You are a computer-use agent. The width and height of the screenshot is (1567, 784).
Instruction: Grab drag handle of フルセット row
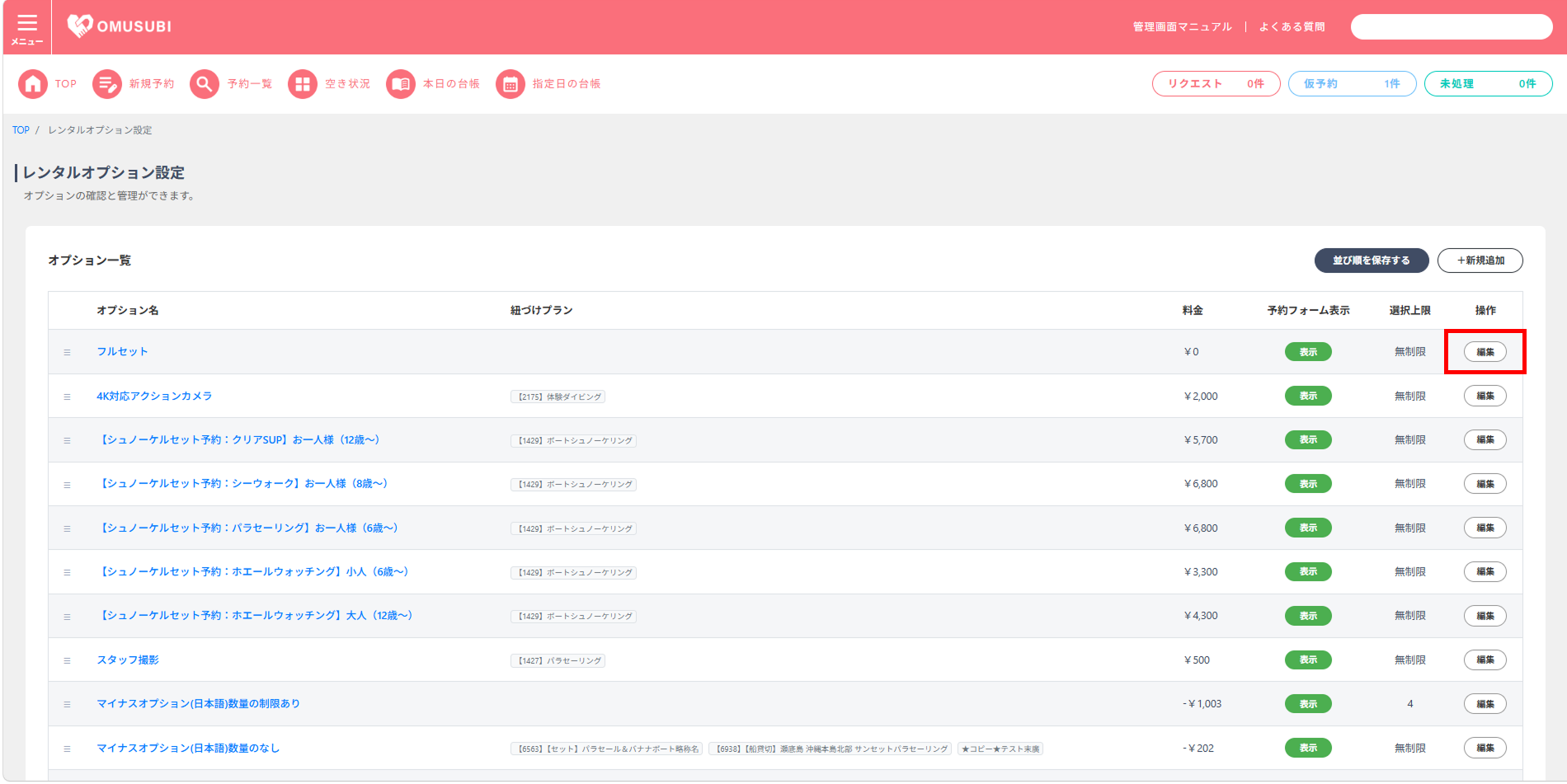point(67,352)
